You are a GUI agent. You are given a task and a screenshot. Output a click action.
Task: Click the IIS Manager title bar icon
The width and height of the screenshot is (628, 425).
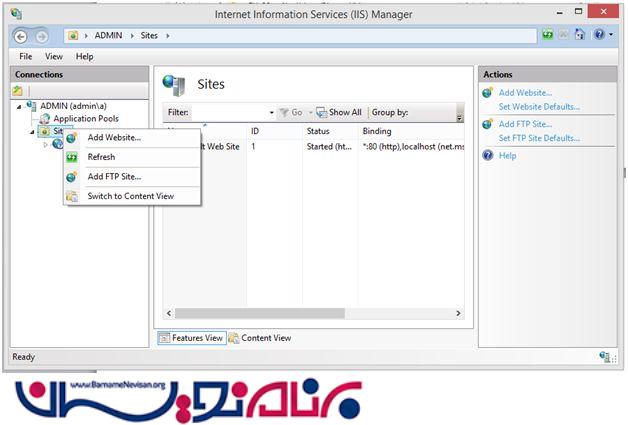pos(16,14)
